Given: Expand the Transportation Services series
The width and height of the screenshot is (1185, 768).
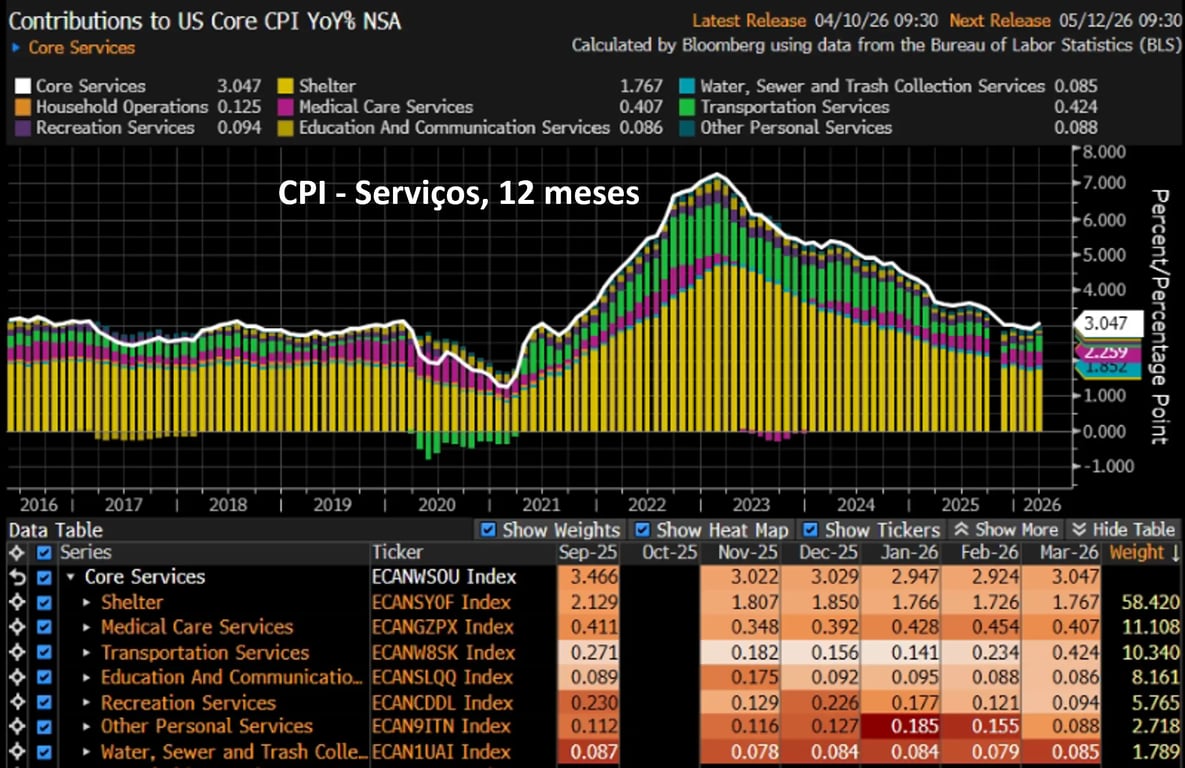Looking at the screenshot, I should 87,652.
